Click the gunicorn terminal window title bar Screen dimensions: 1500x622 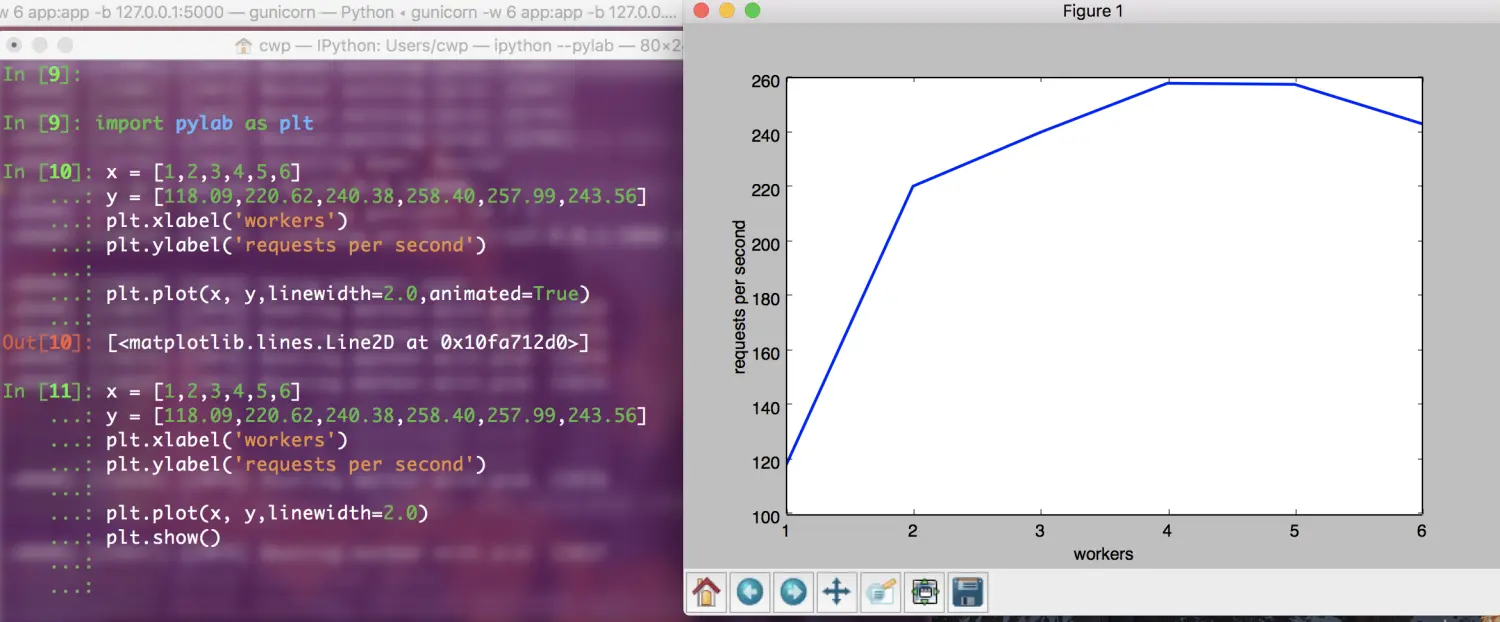point(340,13)
